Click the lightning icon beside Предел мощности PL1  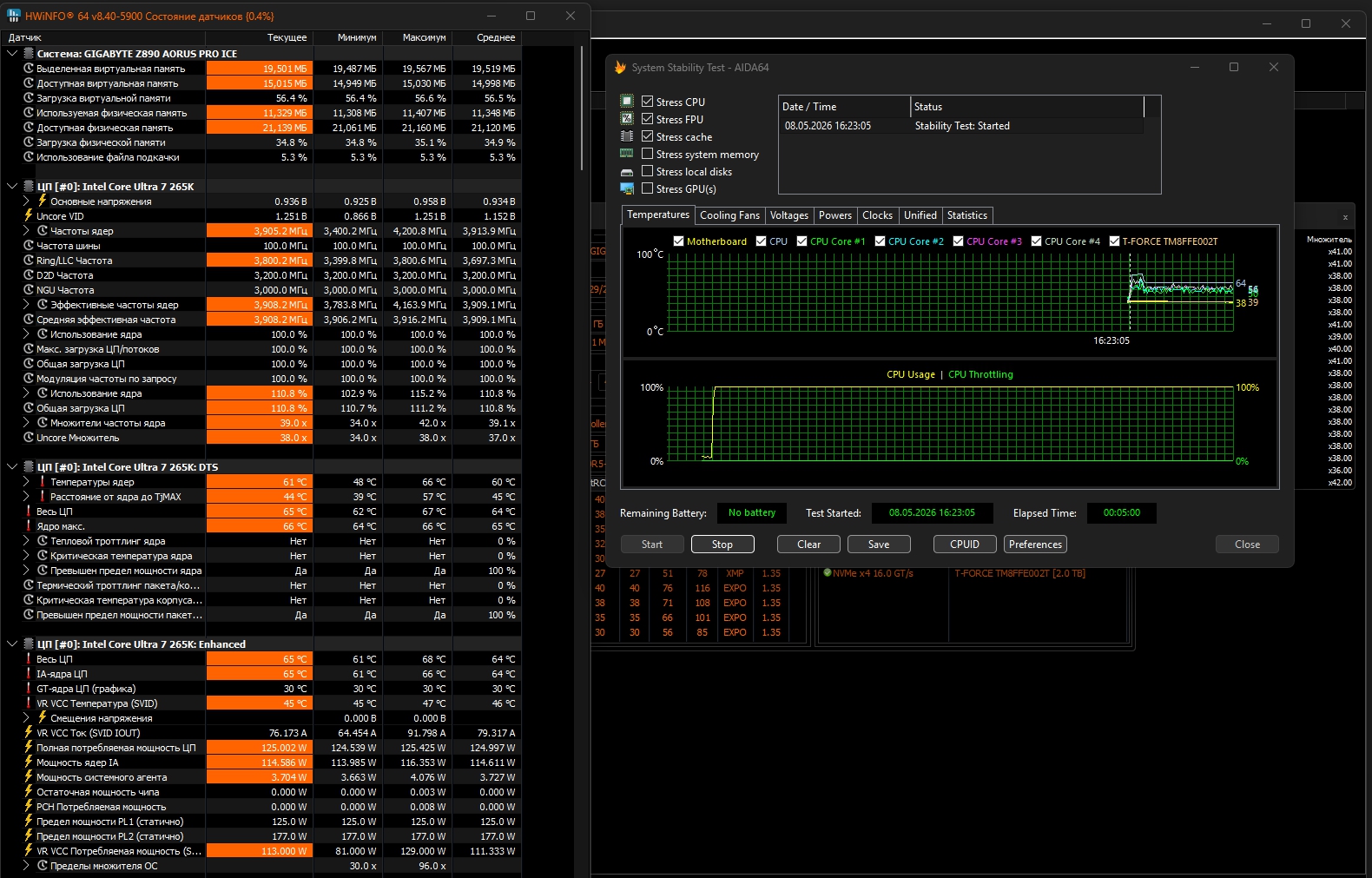pyautogui.click(x=29, y=822)
